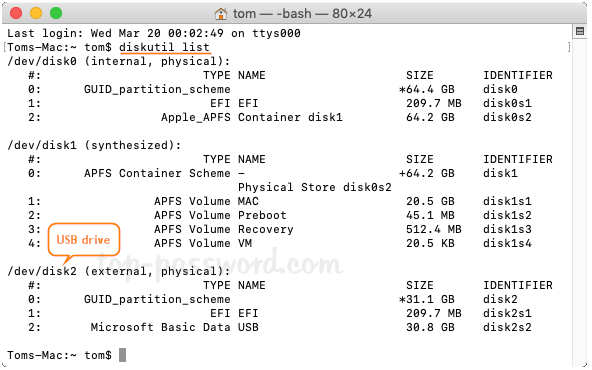This screenshot has width=592, height=370.
Task: Click the yellow minimize window button
Action: (x=36, y=13)
